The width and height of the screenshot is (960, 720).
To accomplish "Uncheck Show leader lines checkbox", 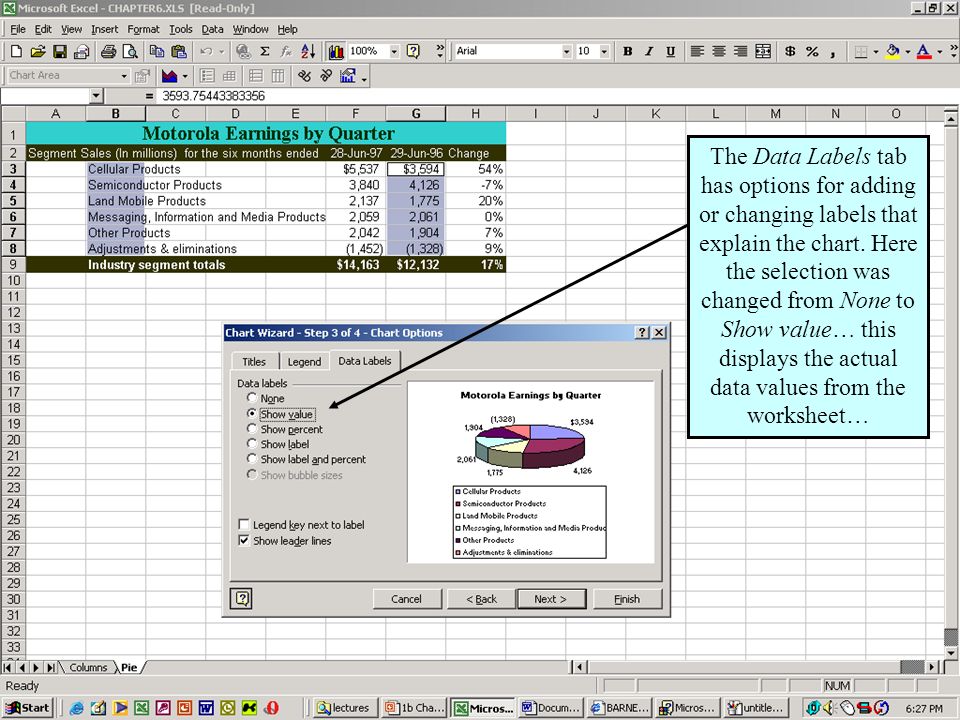I will pyautogui.click(x=244, y=541).
